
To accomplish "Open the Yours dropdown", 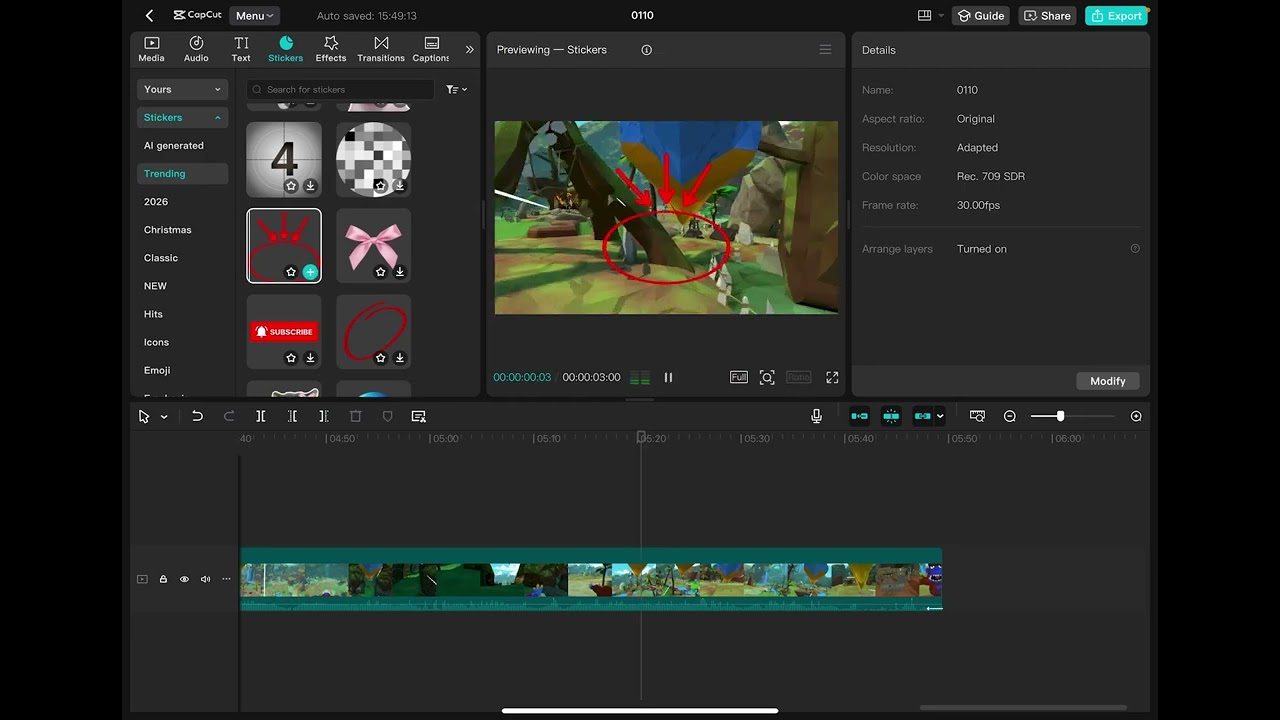I will tap(182, 89).
